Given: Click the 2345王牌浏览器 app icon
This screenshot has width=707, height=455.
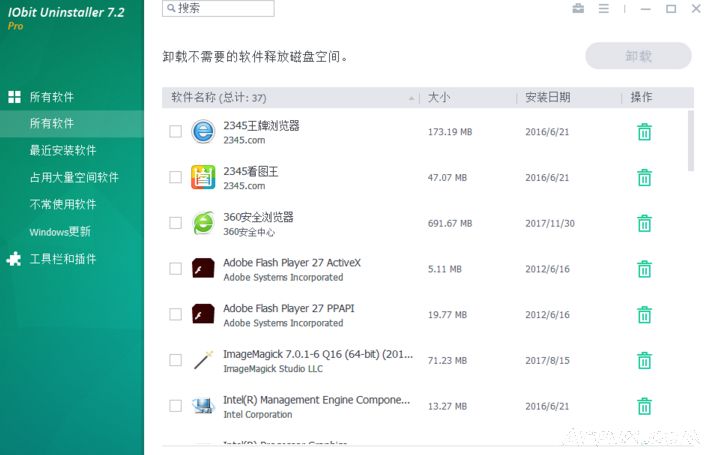Looking at the screenshot, I should (203, 132).
